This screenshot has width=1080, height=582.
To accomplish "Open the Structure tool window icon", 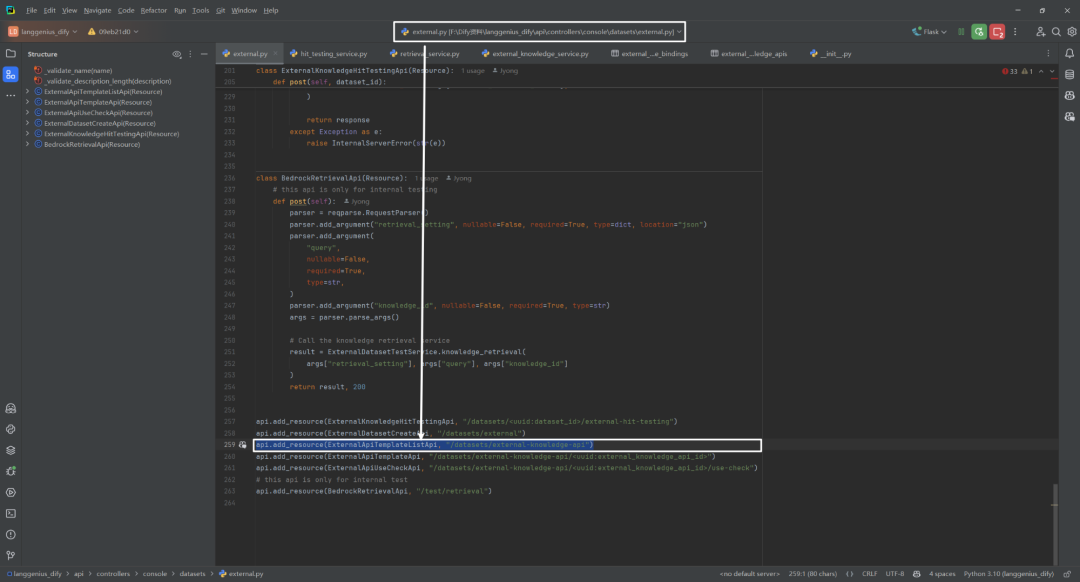I will (x=10, y=73).
